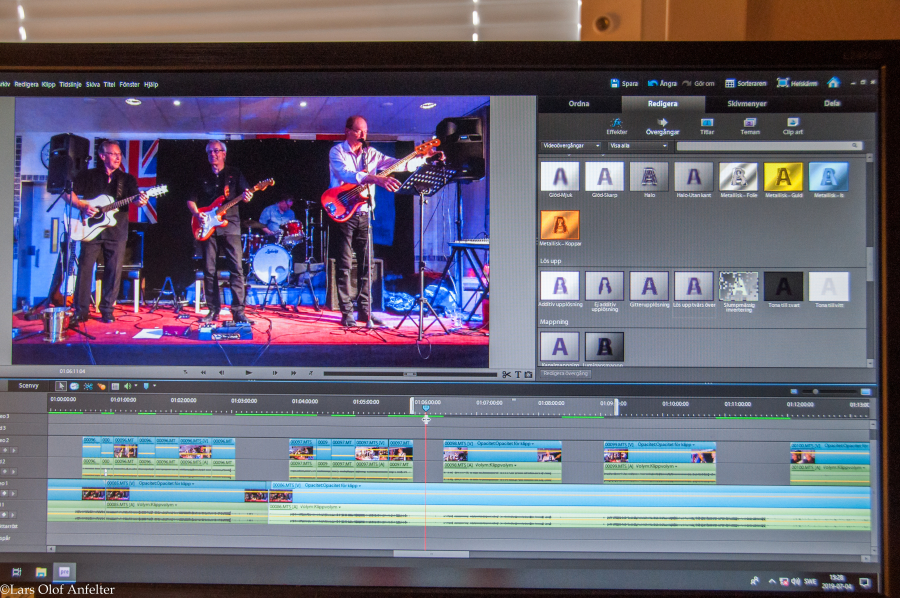Viewport: 900px width, 598px height.
Task: Undo the last action with Ångra
Action: pos(662,83)
